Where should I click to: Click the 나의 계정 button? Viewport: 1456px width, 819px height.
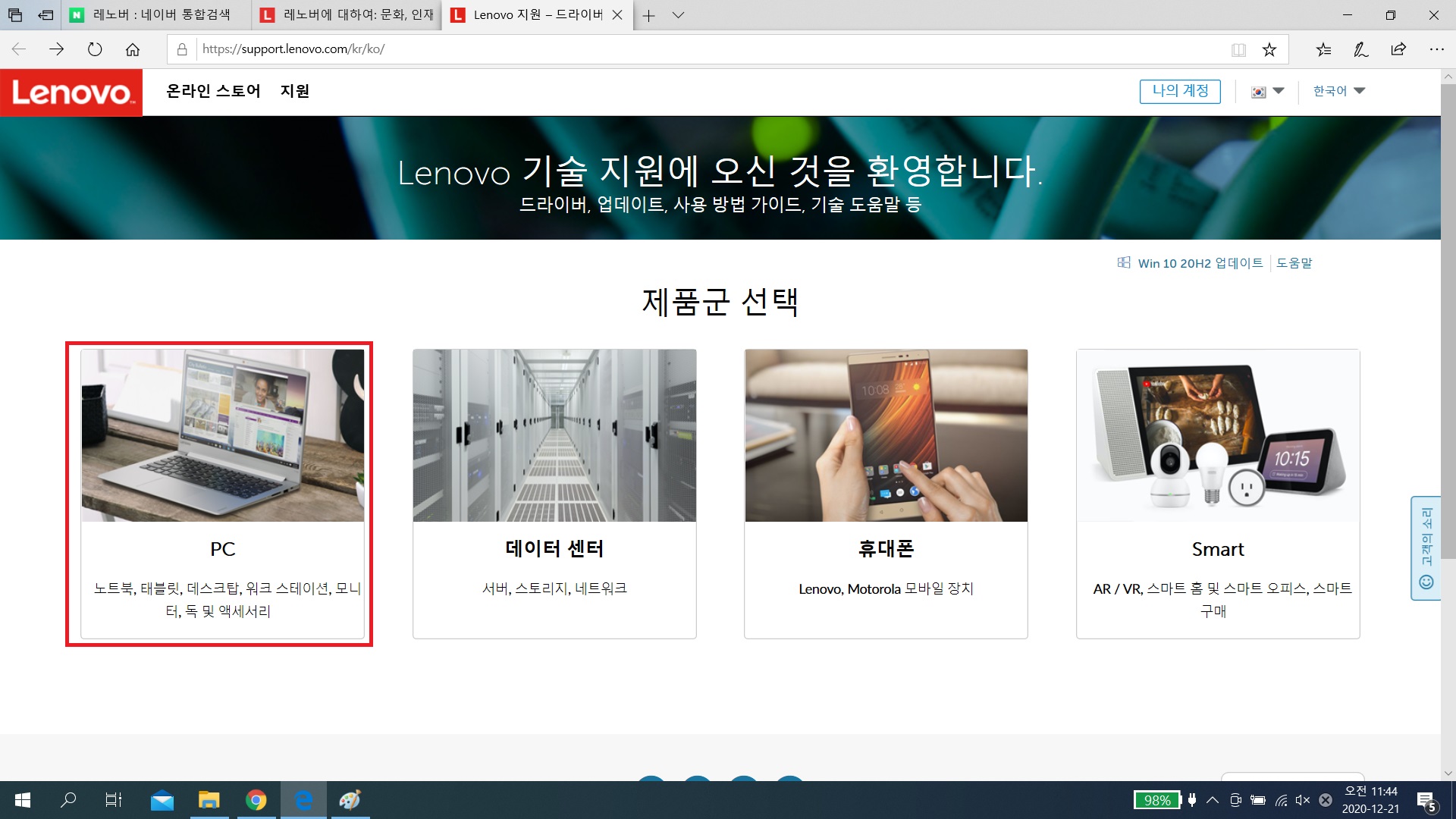(1180, 91)
